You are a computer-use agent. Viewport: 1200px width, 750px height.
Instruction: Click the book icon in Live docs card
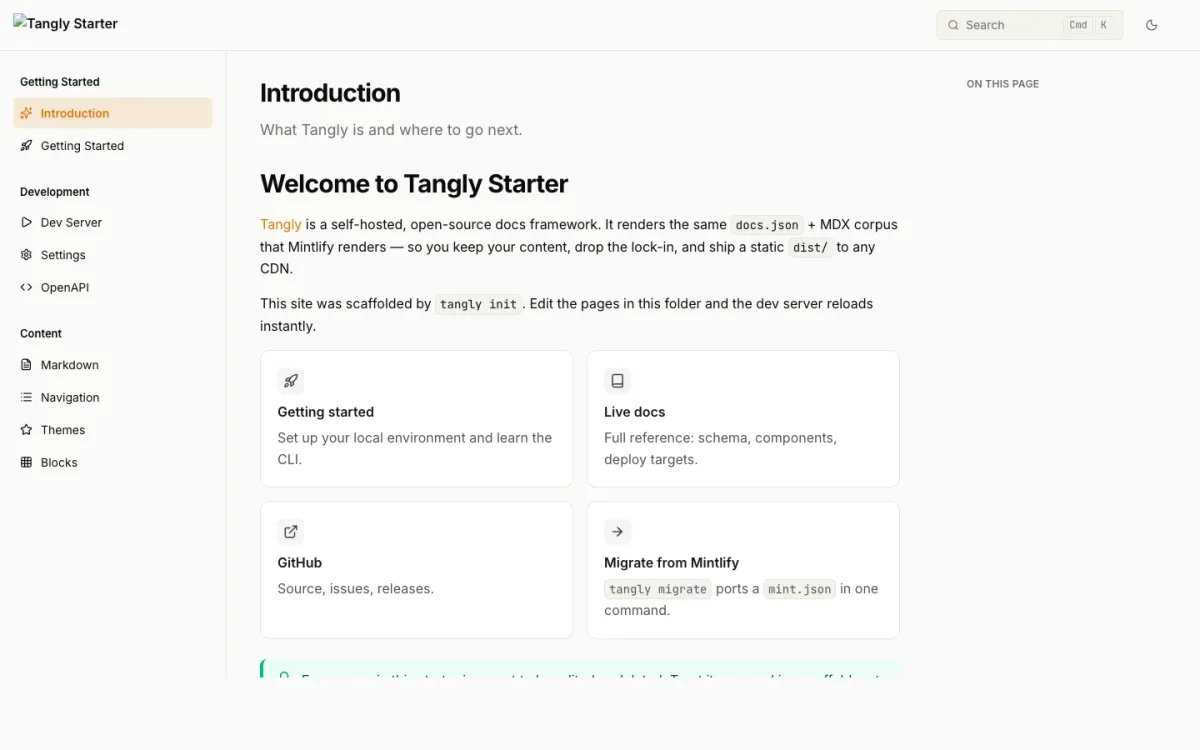tap(617, 380)
